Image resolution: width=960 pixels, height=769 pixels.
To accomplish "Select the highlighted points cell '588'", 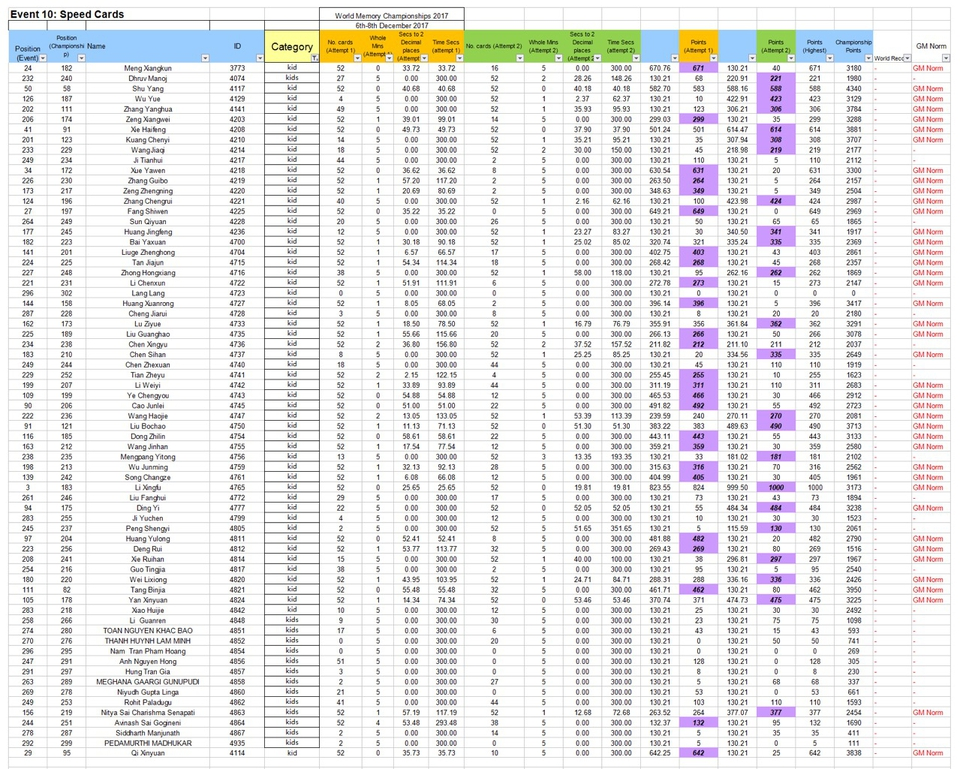I will [x=776, y=89].
